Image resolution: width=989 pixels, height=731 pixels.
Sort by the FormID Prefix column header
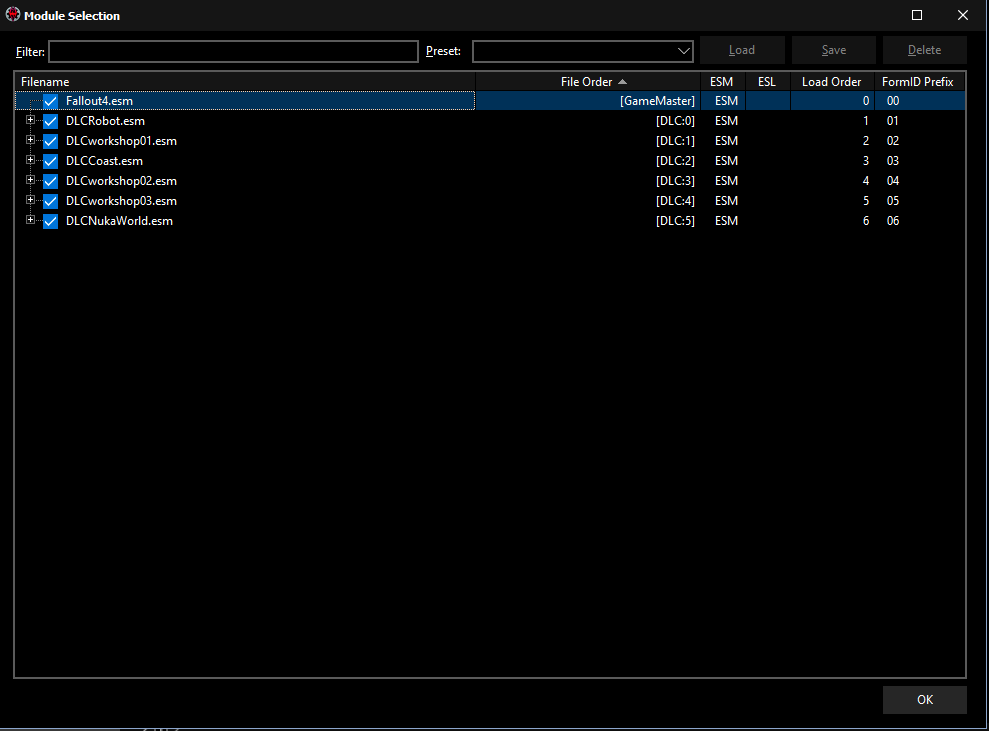[x=920, y=82]
